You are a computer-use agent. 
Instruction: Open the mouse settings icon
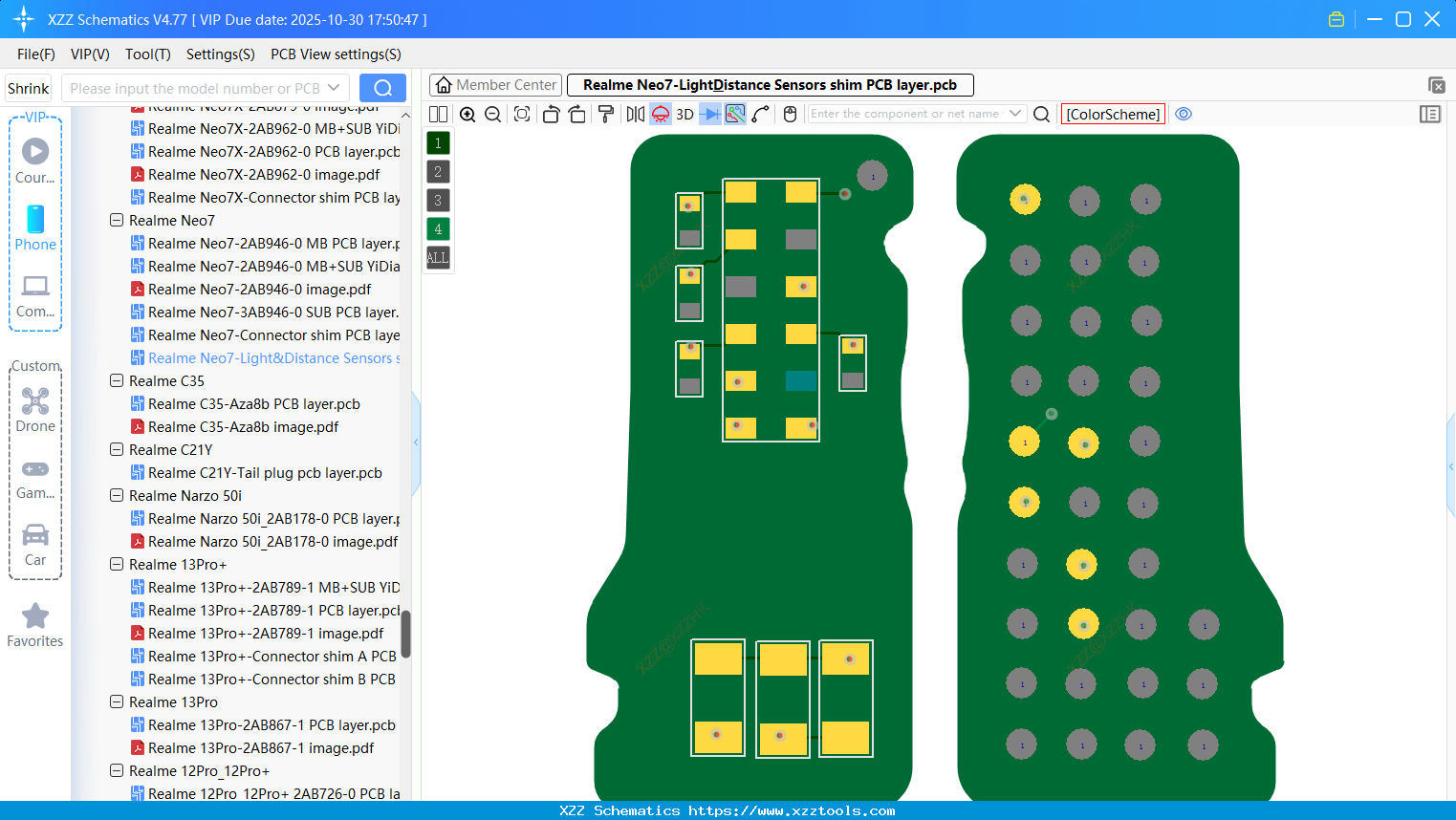point(790,115)
